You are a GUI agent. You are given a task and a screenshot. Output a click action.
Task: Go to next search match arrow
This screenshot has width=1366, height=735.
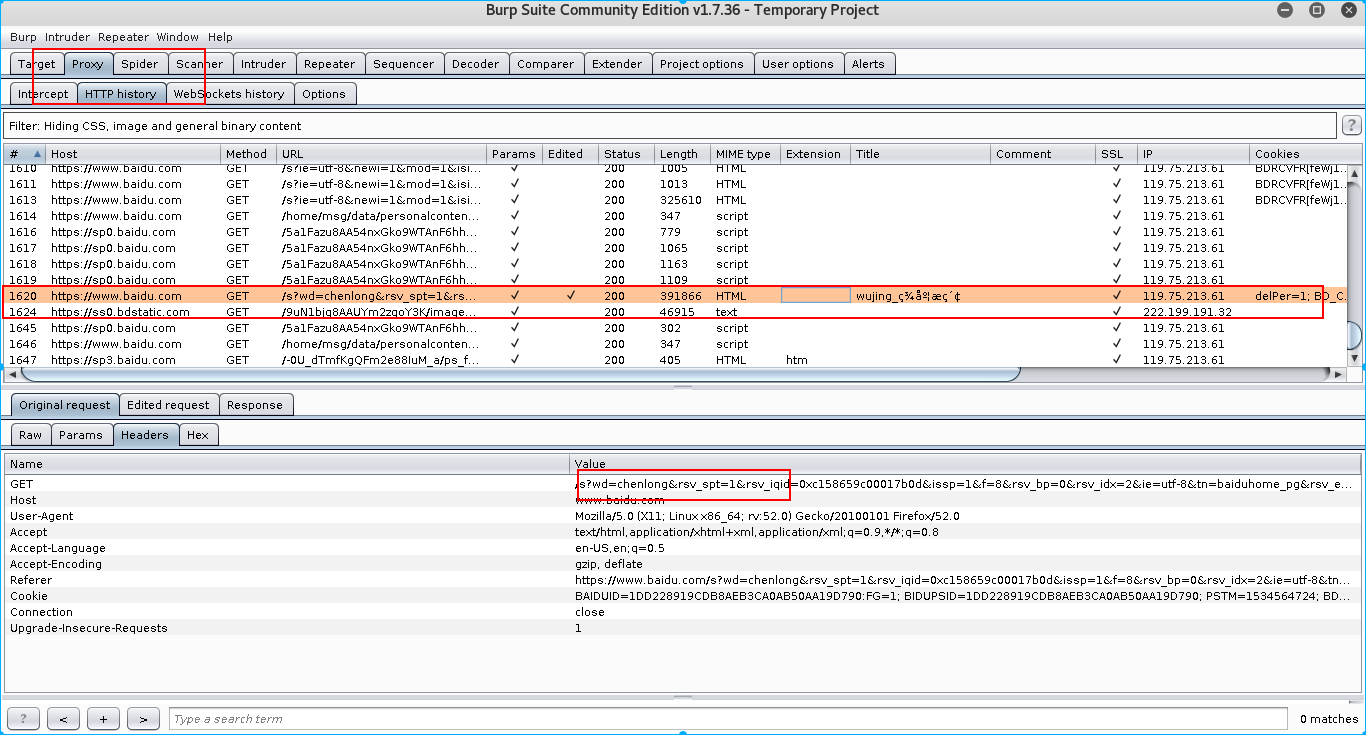coord(143,719)
